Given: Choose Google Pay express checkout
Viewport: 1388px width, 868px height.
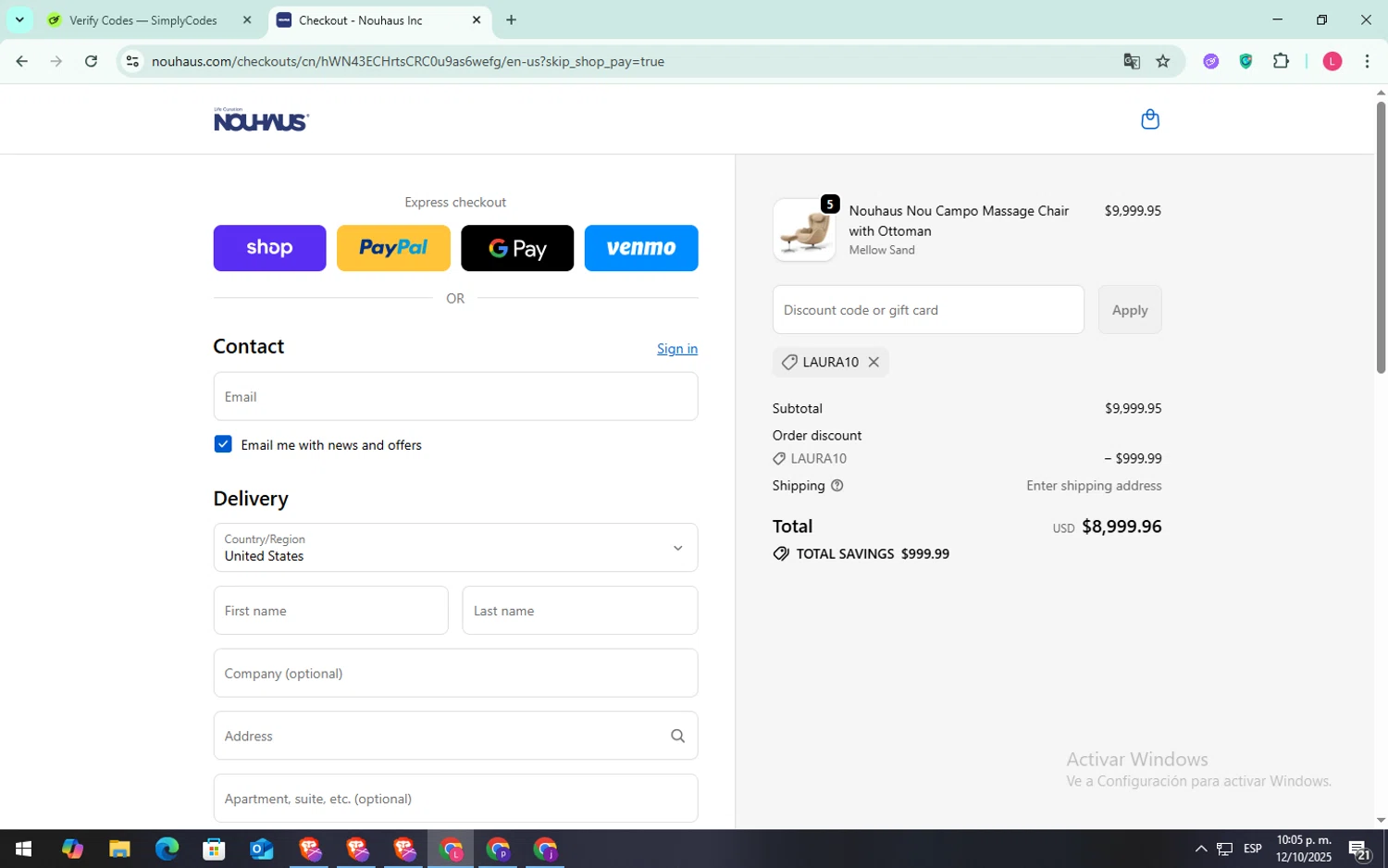Looking at the screenshot, I should pos(517,248).
